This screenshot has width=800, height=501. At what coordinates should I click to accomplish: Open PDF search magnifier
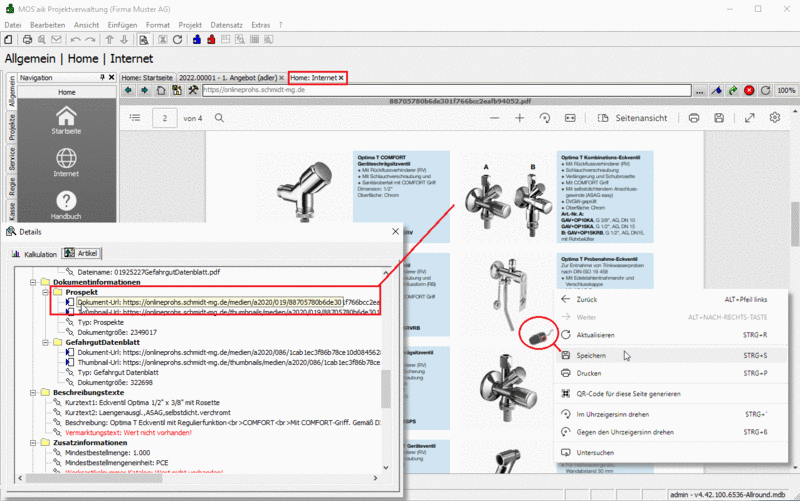(x=219, y=118)
